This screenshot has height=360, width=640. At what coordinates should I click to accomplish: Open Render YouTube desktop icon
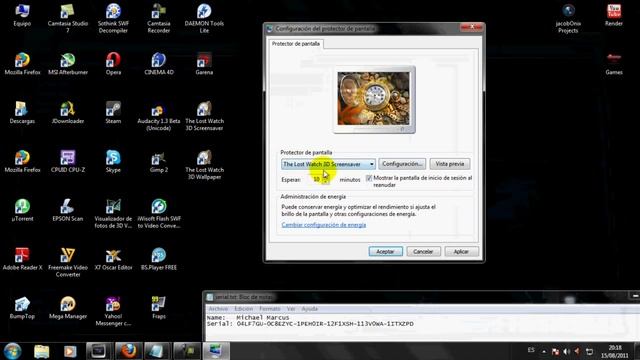(613, 15)
